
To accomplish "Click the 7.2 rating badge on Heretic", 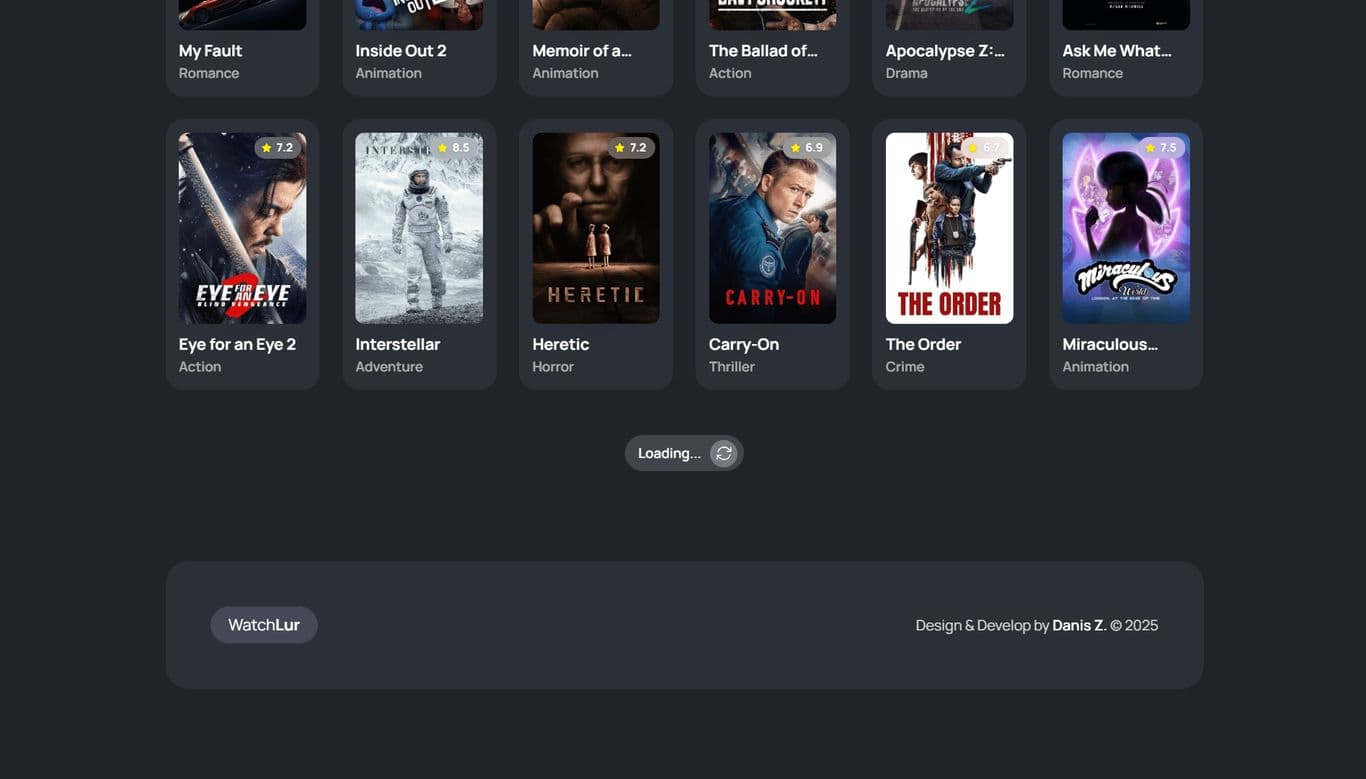I will [630, 148].
